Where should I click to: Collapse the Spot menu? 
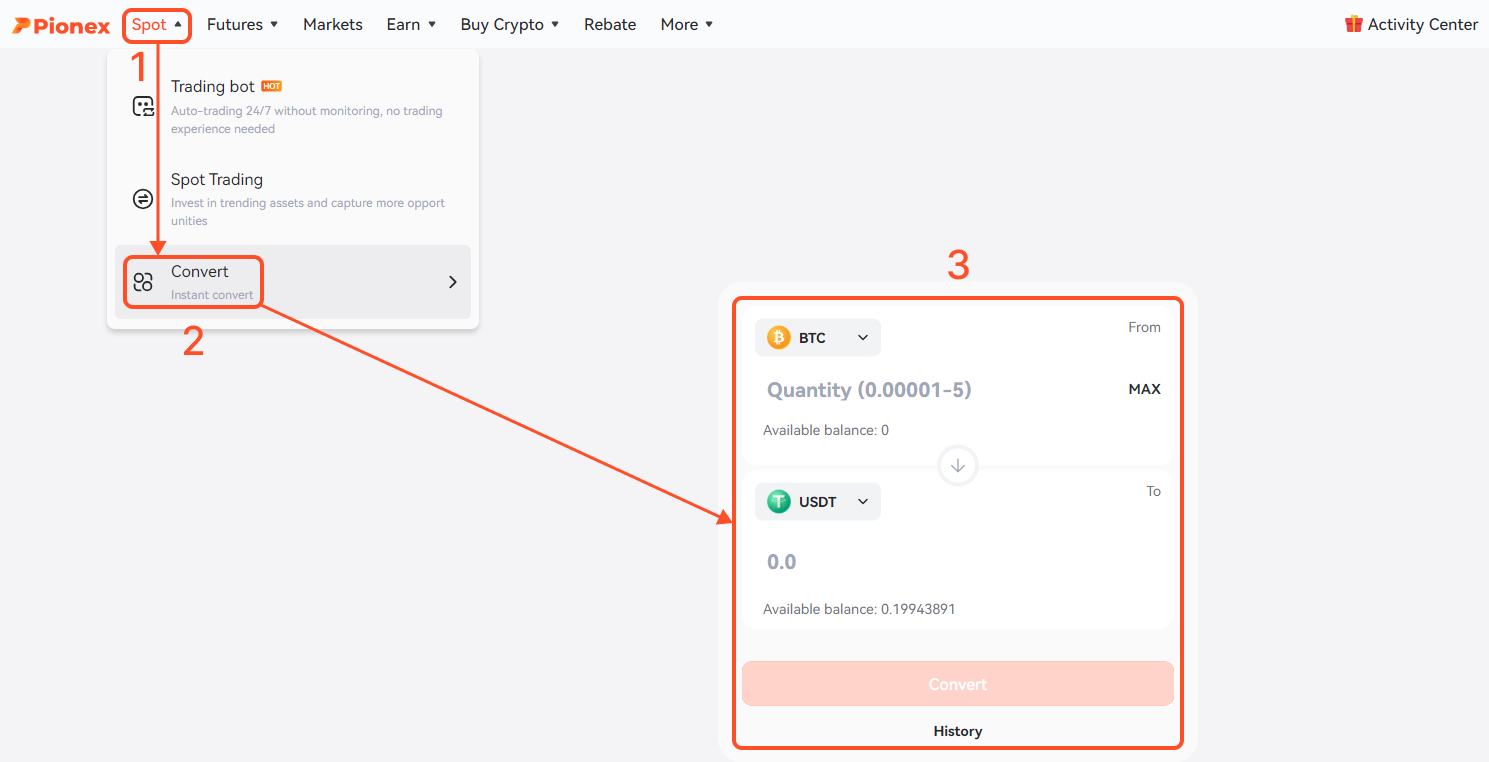point(157,25)
